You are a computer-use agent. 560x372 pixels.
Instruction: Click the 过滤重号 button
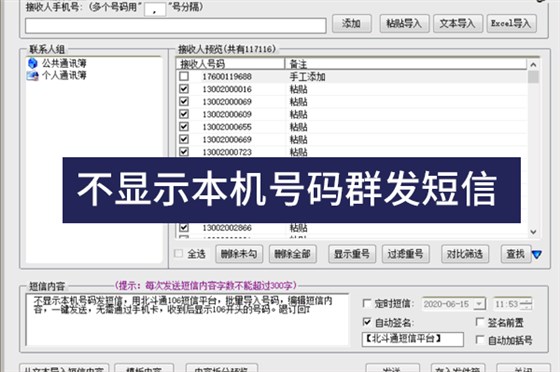pos(405,254)
